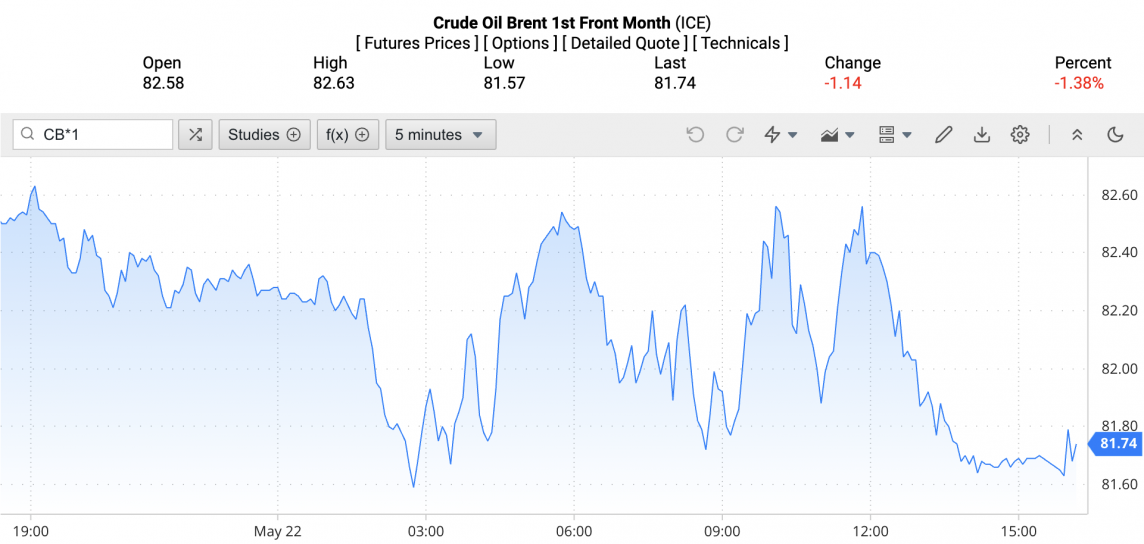Collapse the toolbar with double chevron
This screenshot has height=544, width=1144.
[1077, 135]
